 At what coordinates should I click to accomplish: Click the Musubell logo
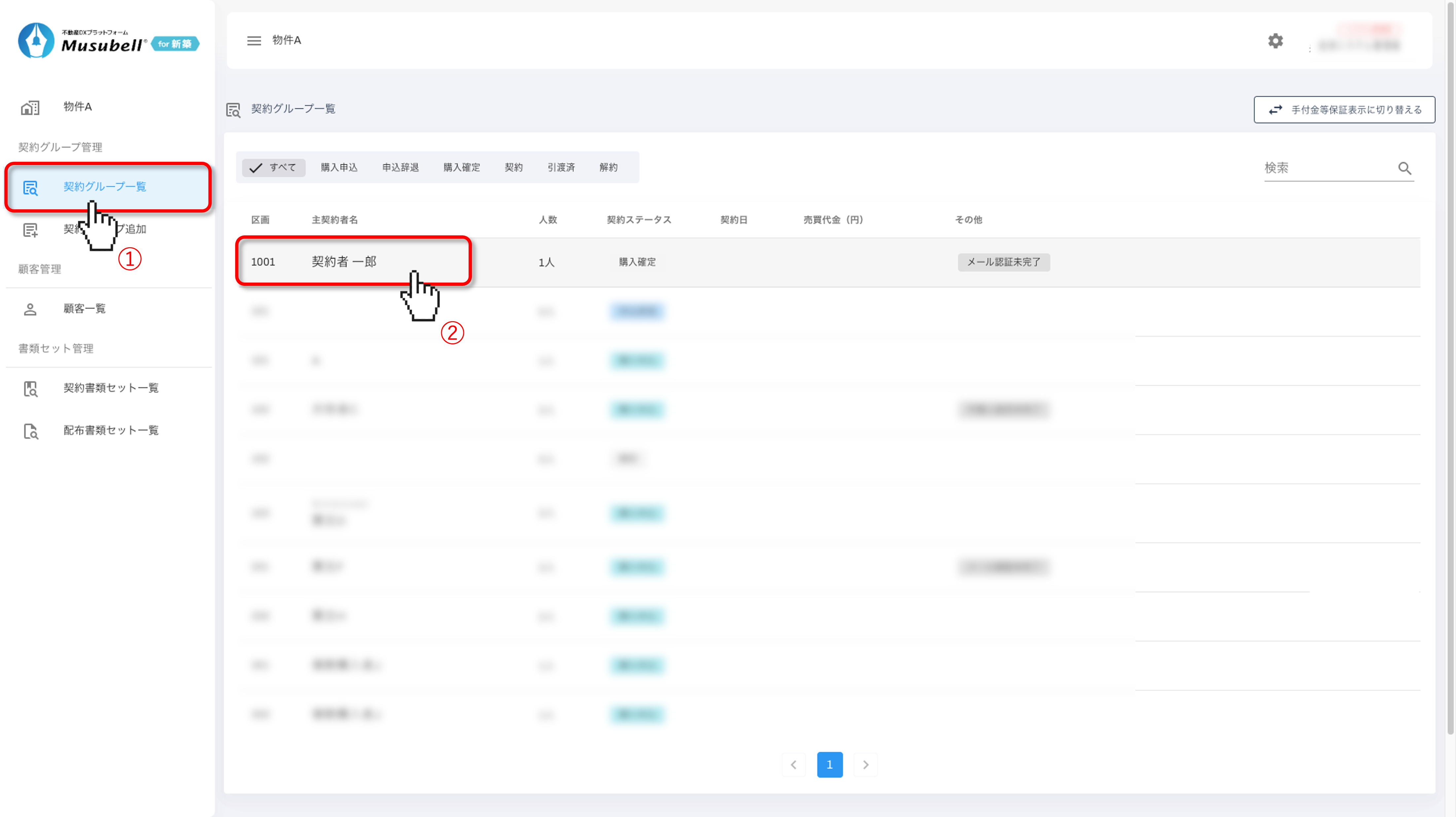point(107,41)
